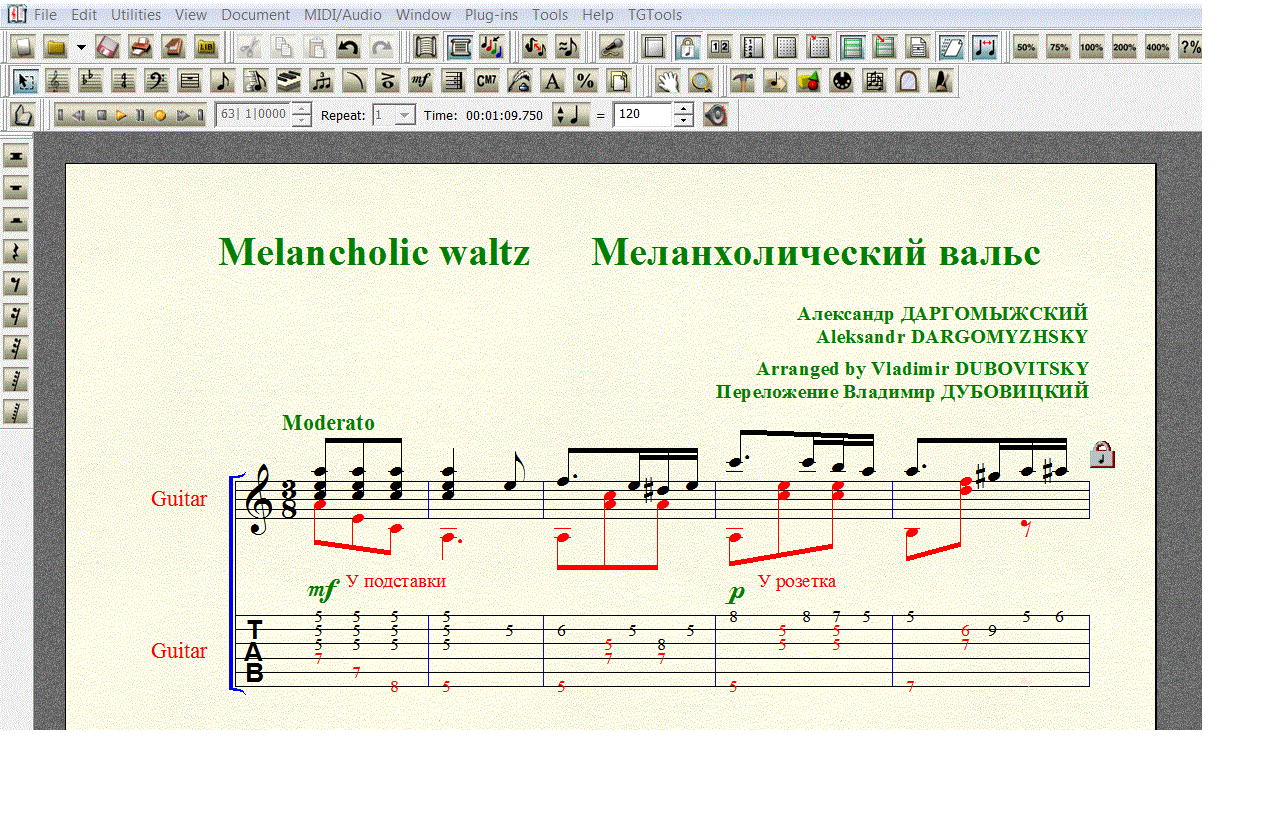
Task: Select the HyperScribe keyboard tool
Action: [289, 81]
